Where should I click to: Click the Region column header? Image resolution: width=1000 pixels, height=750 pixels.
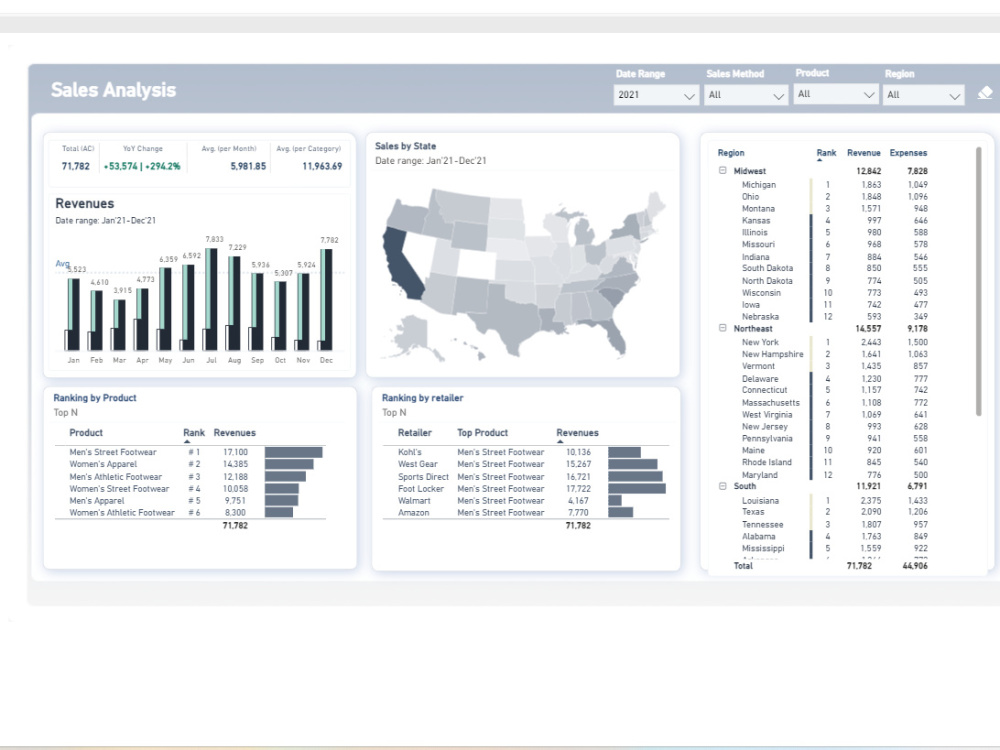(x=731, y=153)
